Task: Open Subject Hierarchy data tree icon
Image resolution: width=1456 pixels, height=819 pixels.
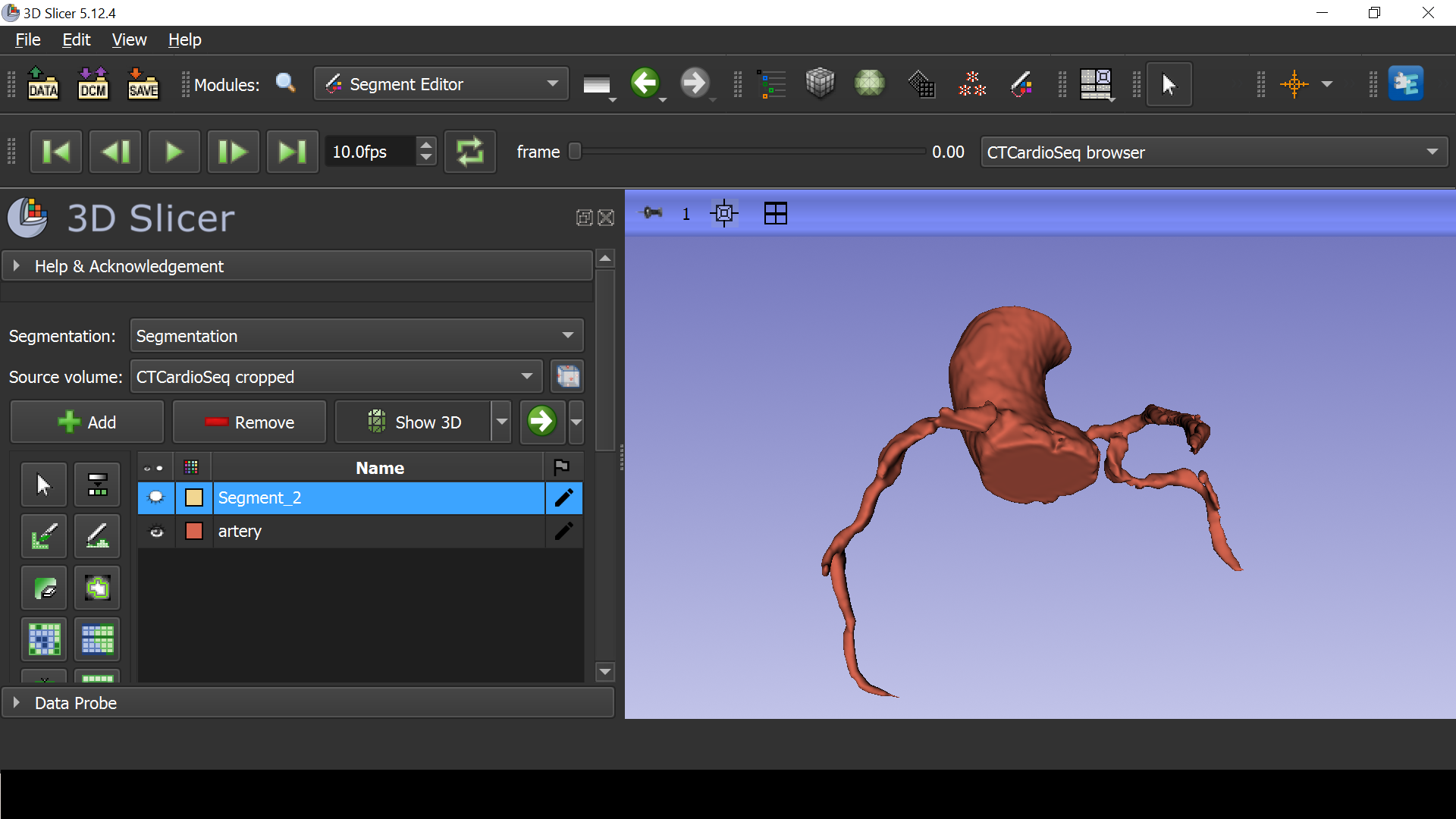Action: [x=771, y=84]
